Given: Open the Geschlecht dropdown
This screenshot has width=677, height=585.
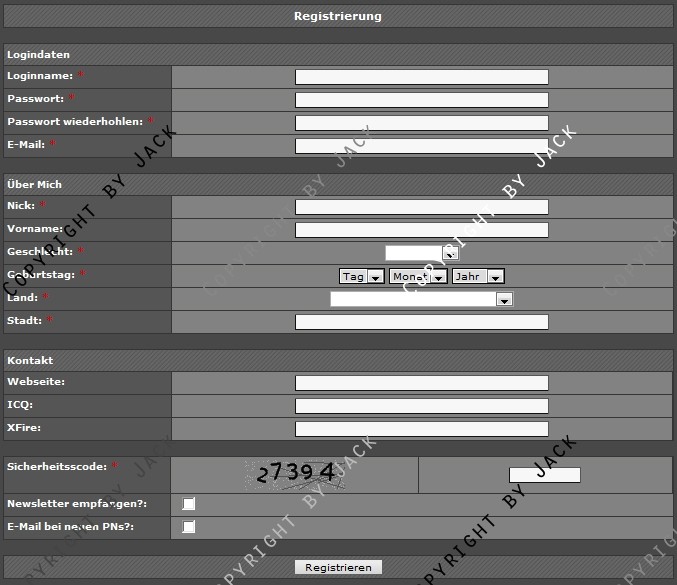Looking at the screenshot, I should (421, 253).
